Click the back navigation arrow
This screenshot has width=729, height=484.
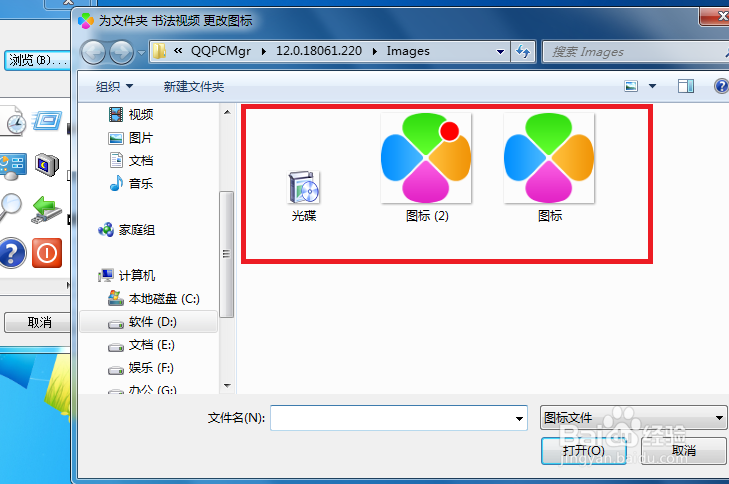[93, 52]
